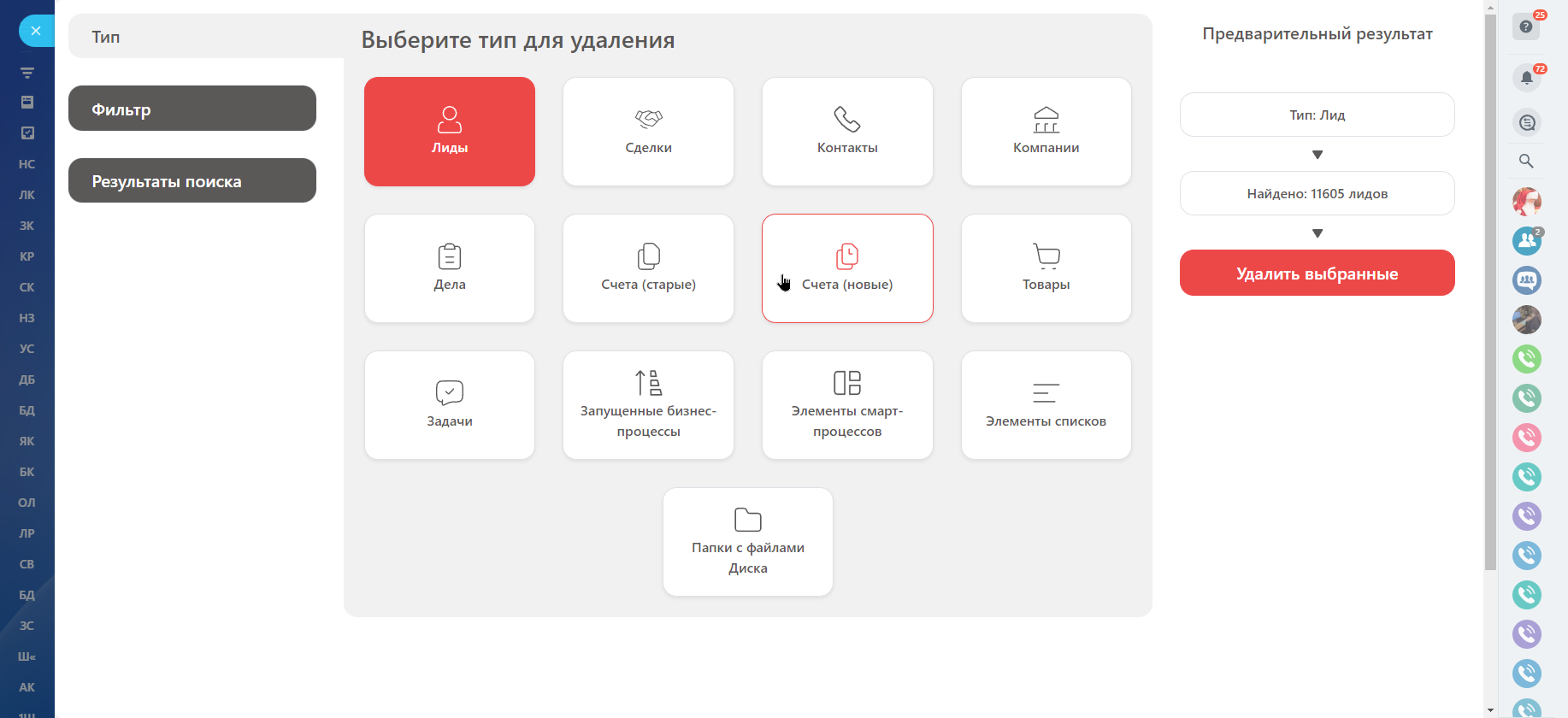Select the Лиды card with person icon

(x=450, y=132)
